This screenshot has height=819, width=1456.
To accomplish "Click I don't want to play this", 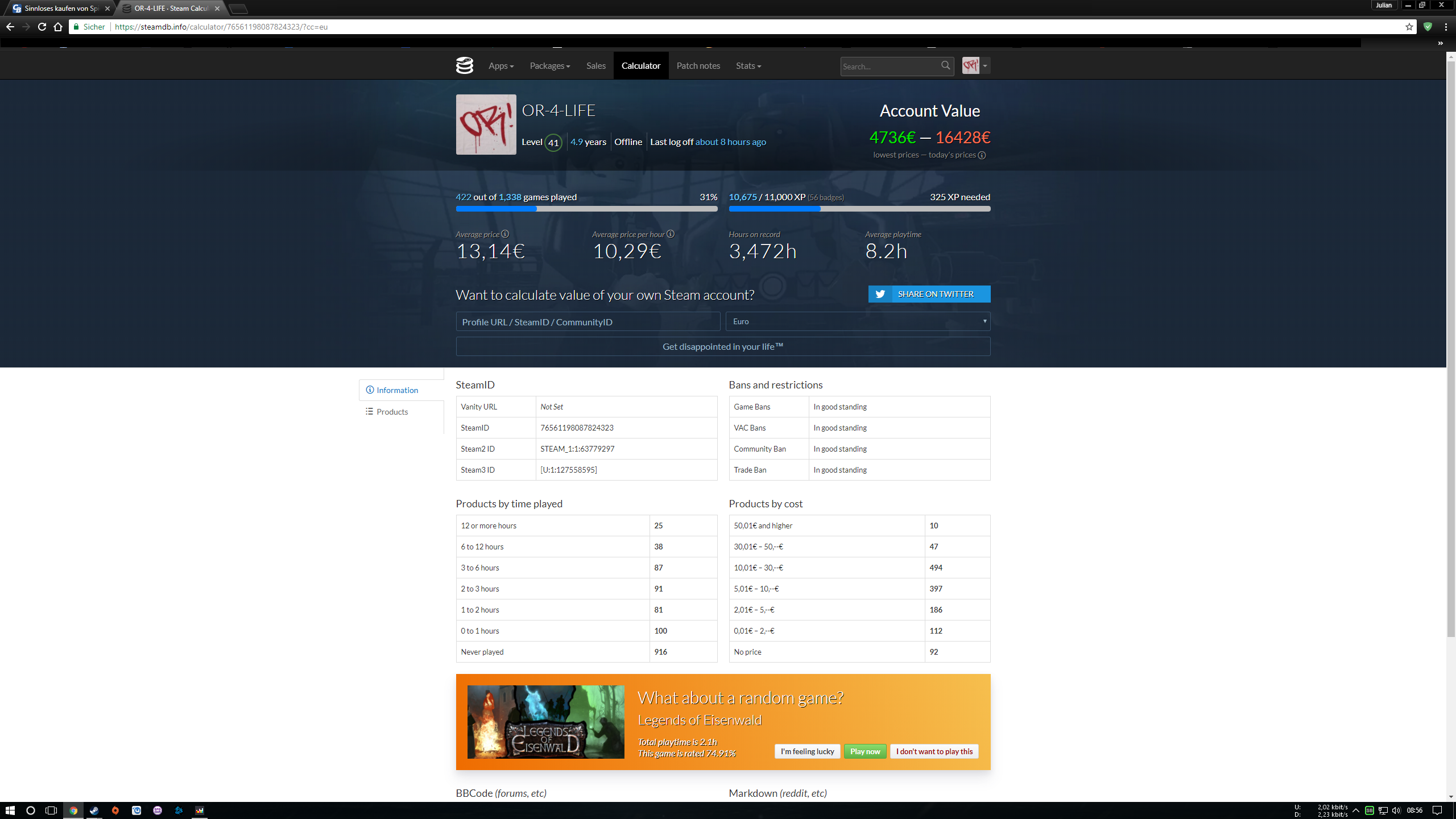I will (x=934, y=751).
